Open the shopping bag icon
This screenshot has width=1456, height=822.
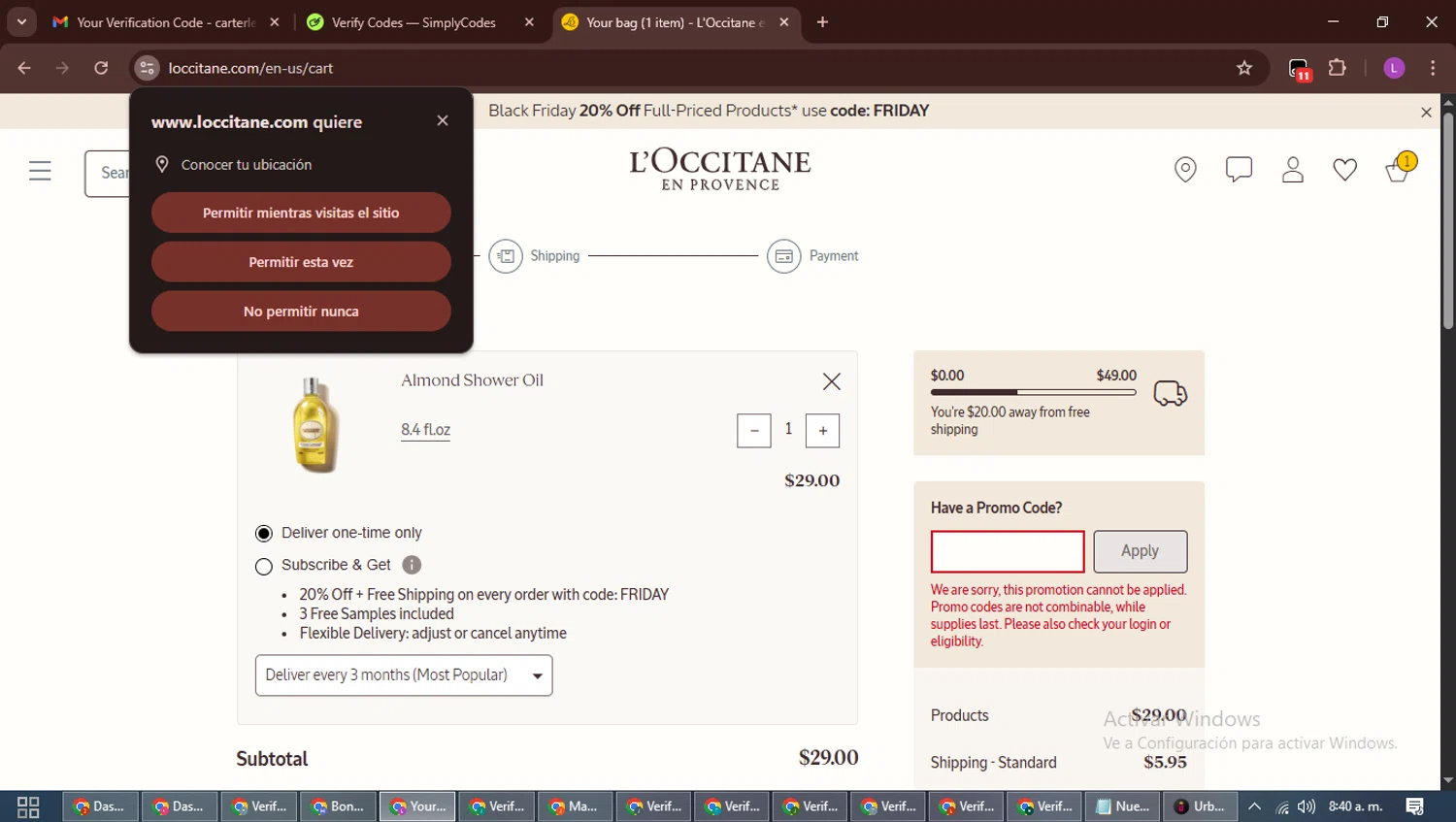click(x=1400, y=168)
